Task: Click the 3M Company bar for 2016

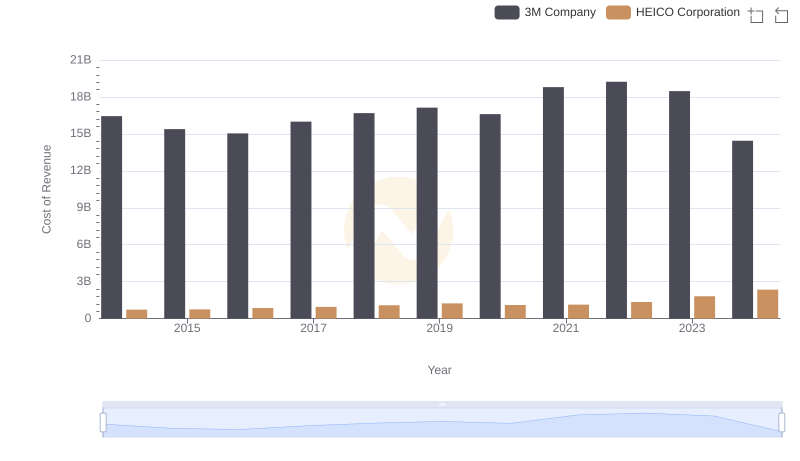Action: (238, 226)
